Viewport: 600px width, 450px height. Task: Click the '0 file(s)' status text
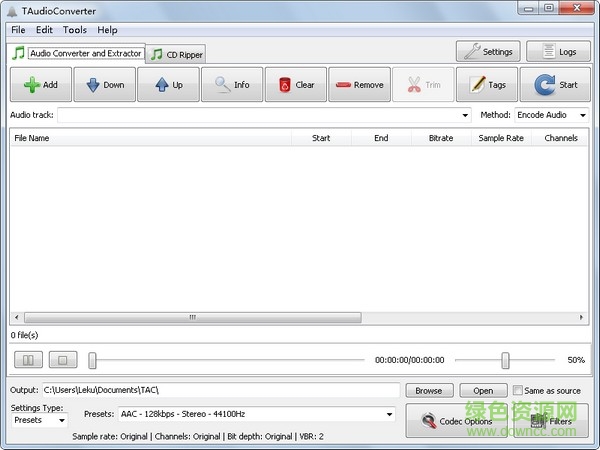tap(24, 335)
